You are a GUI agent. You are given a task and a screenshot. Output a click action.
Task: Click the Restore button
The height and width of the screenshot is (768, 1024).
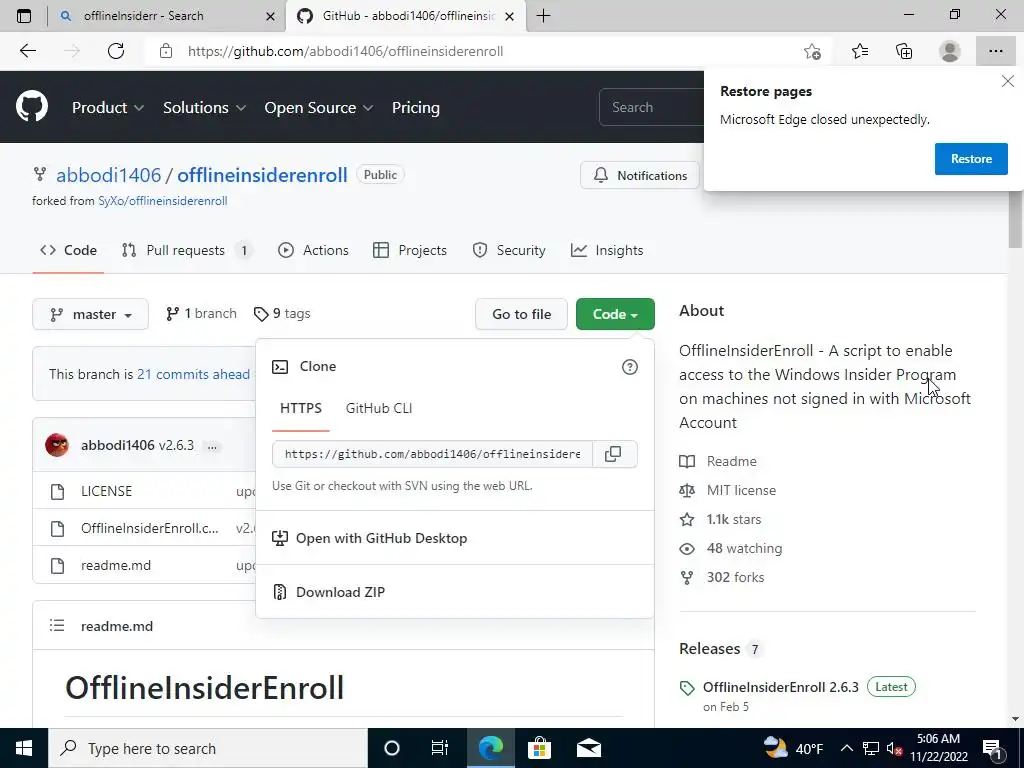971,159
